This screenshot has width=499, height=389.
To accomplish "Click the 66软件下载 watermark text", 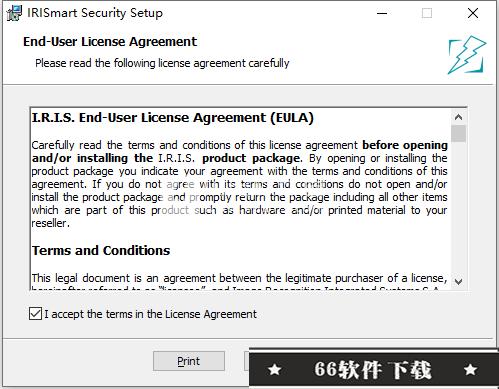I will coord(373,370).
